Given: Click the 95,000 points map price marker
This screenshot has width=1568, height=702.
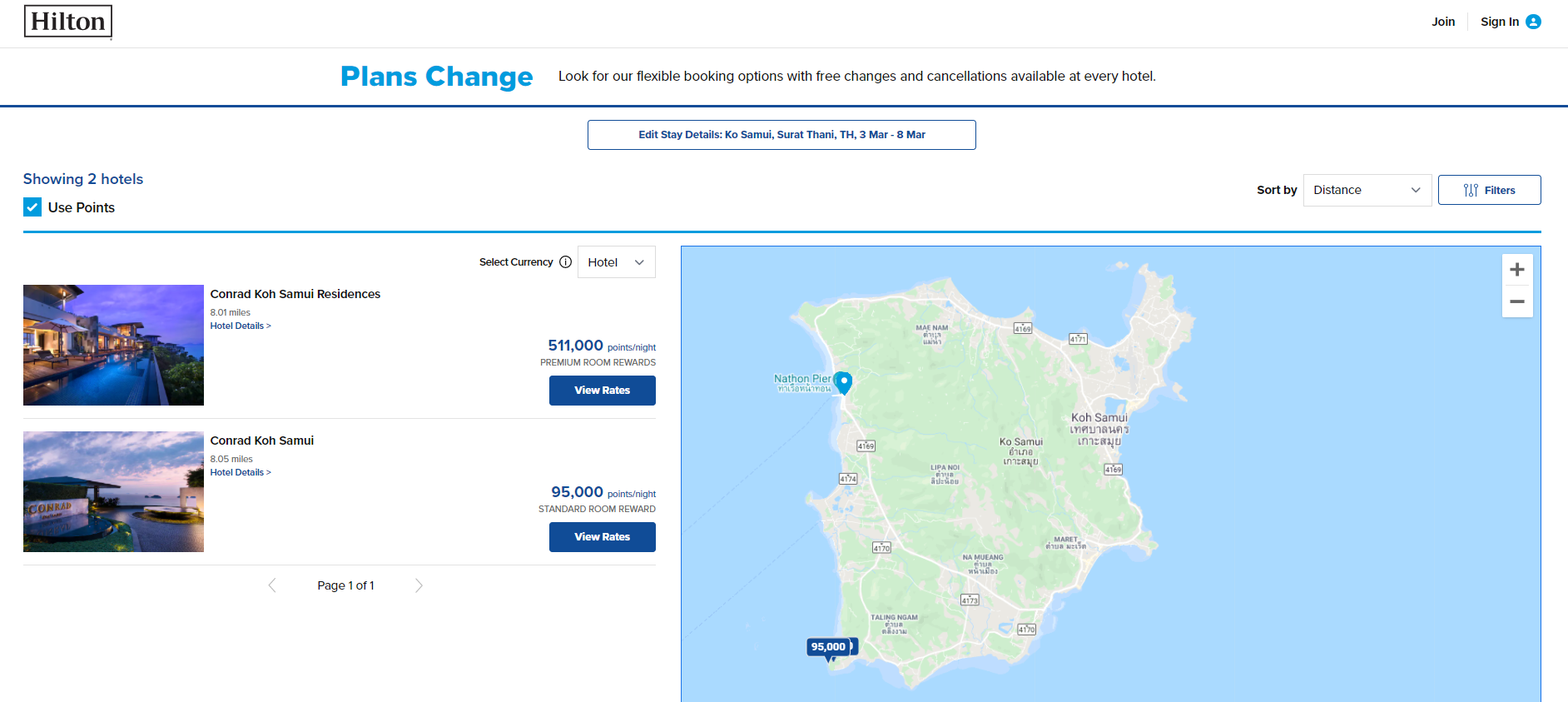Looking at the screenshot, I should (827, 646).
